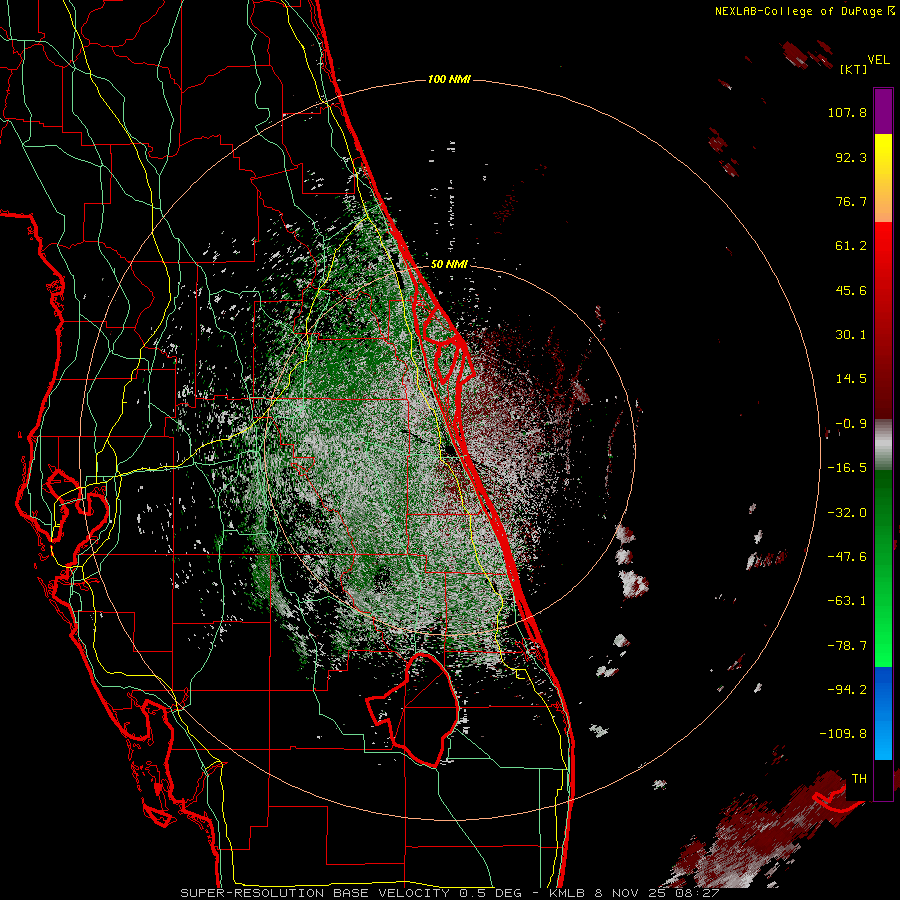Select the 30.1 scale value
The height and width of the screenshot is (900, 900).
tap(851, 335)
